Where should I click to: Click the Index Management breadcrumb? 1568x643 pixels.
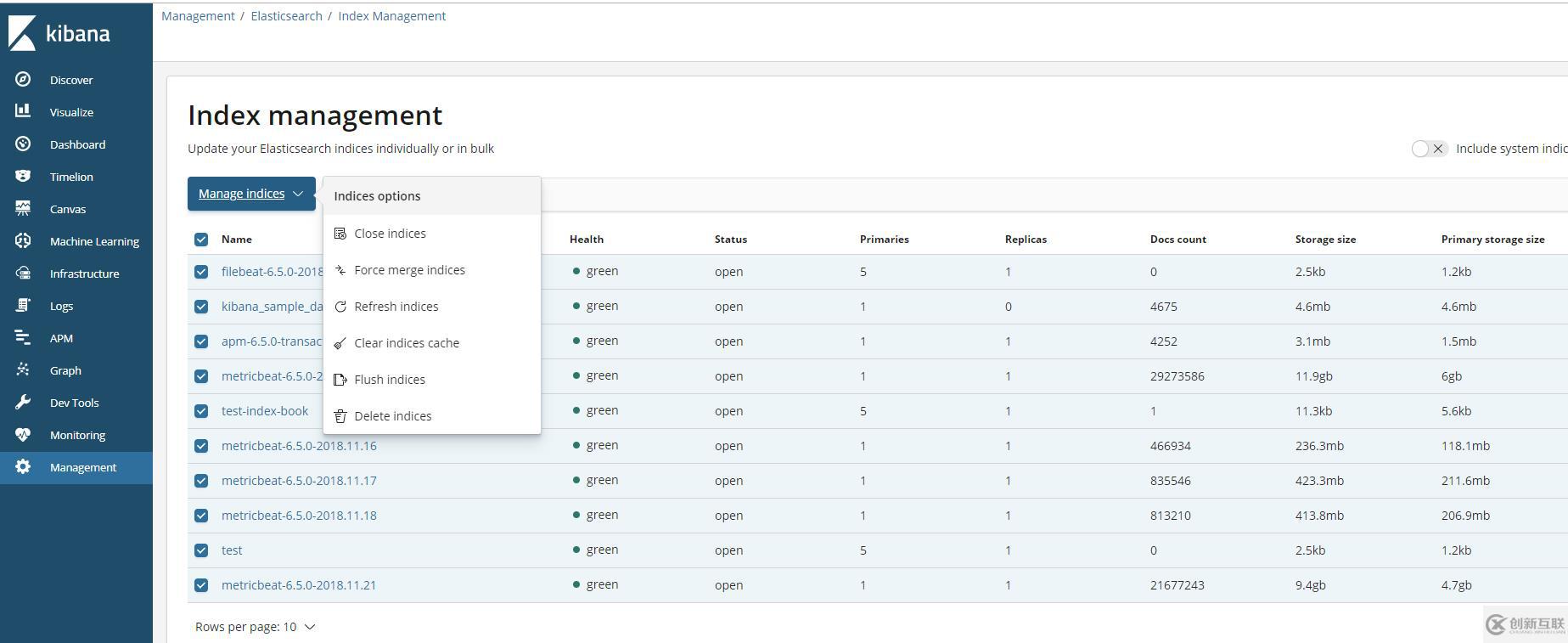point(391,16)
